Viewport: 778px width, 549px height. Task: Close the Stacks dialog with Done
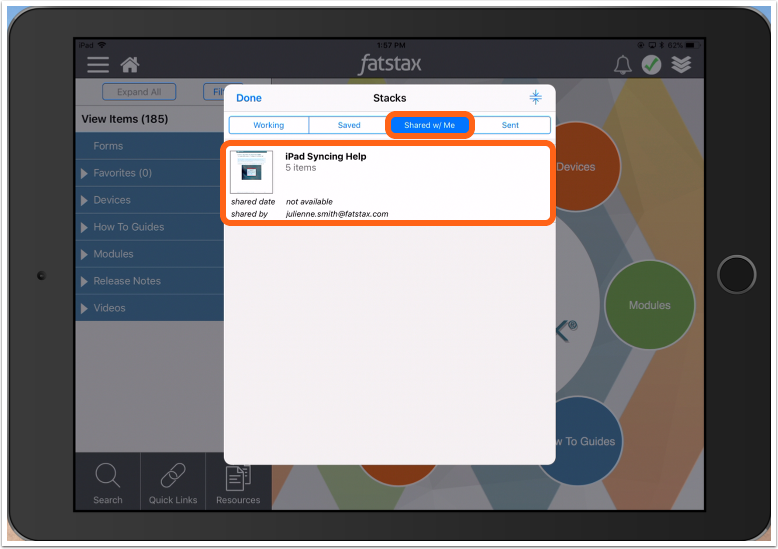tap(249, 98)
